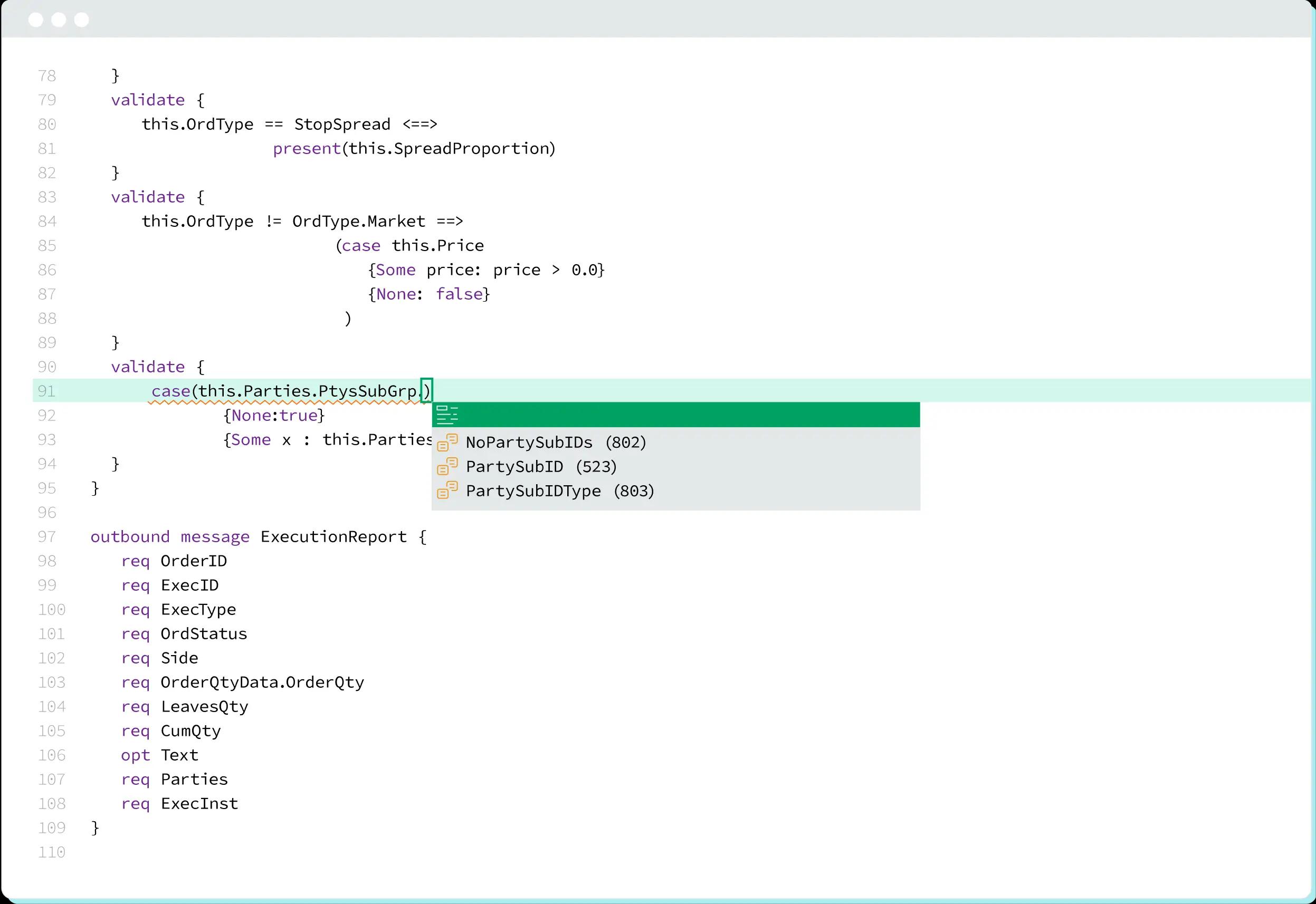Screen dimensions: 1316x904
Task: Click the req Parties entry on line 107
Action: [x=175, y=780]
